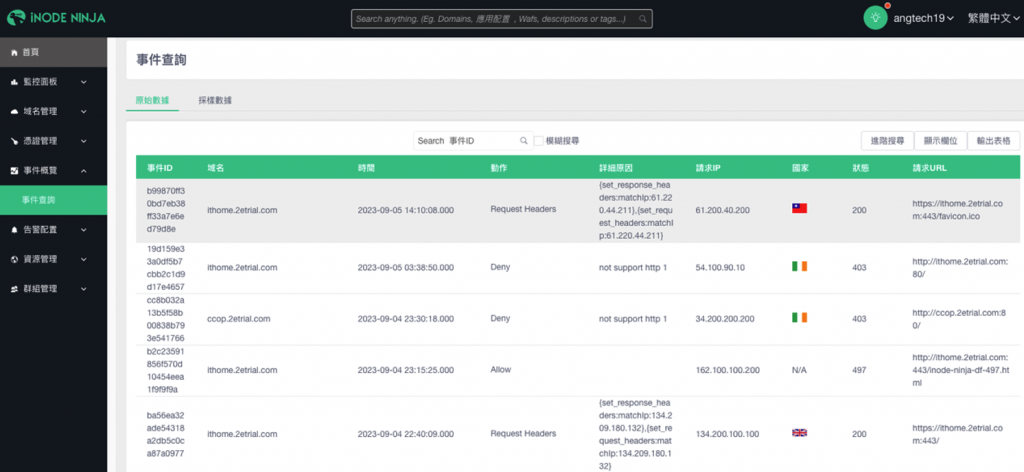Click the bell icon for 告警配置
Image resolution: width=1024 pixels, height=472 pixels.
tap(14, 230)
